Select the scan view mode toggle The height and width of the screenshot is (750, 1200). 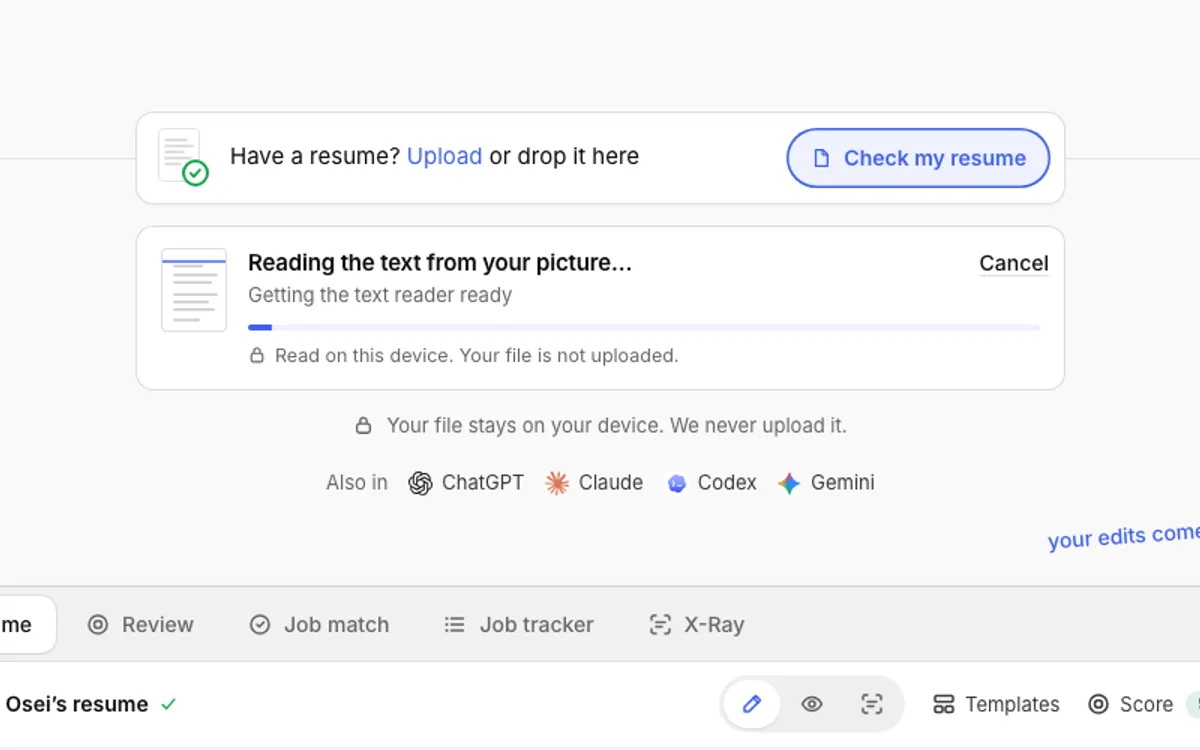pyautogui.click(x=872, y=704)
